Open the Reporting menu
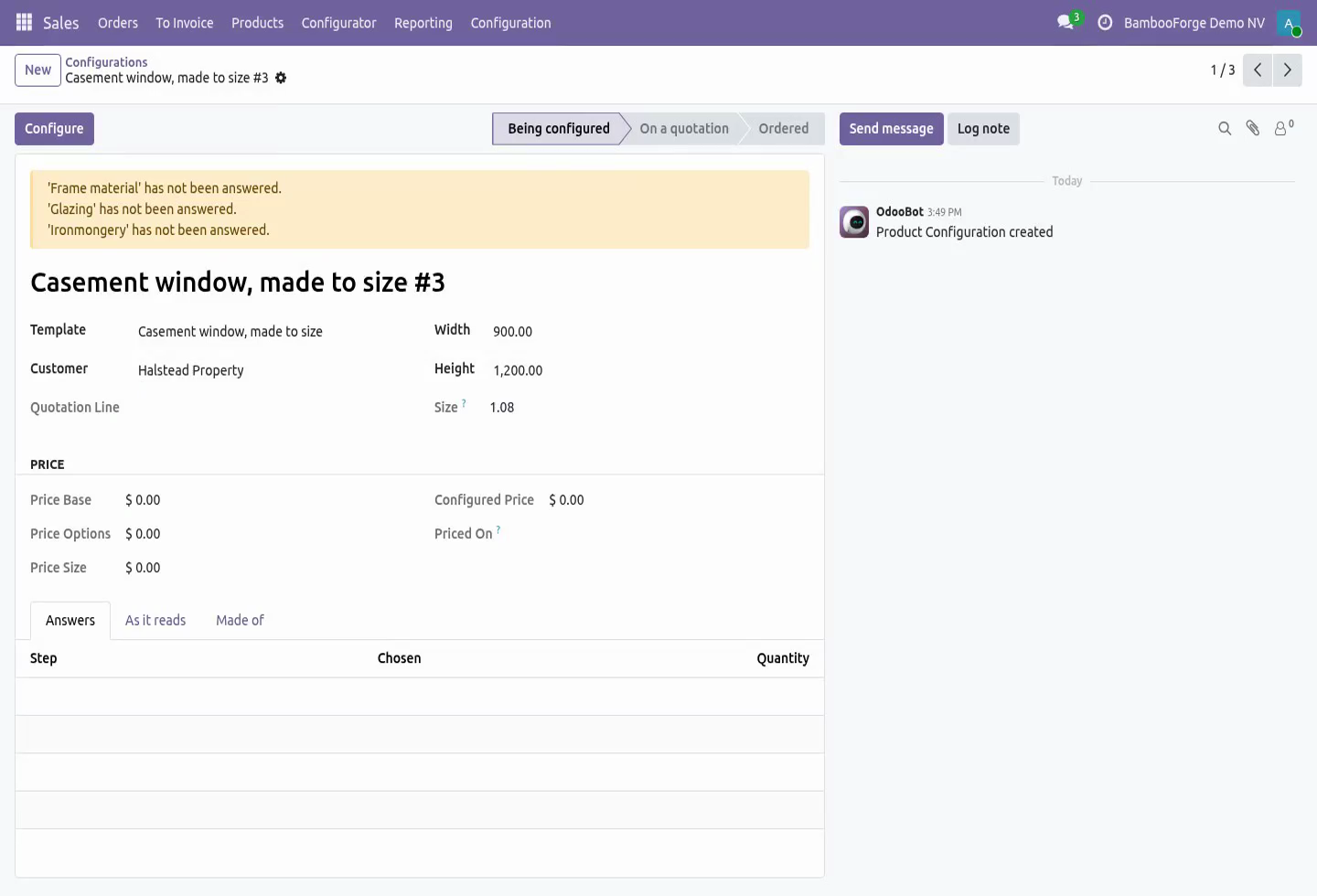Screen dimensions: 1317x896 (423, 23)
